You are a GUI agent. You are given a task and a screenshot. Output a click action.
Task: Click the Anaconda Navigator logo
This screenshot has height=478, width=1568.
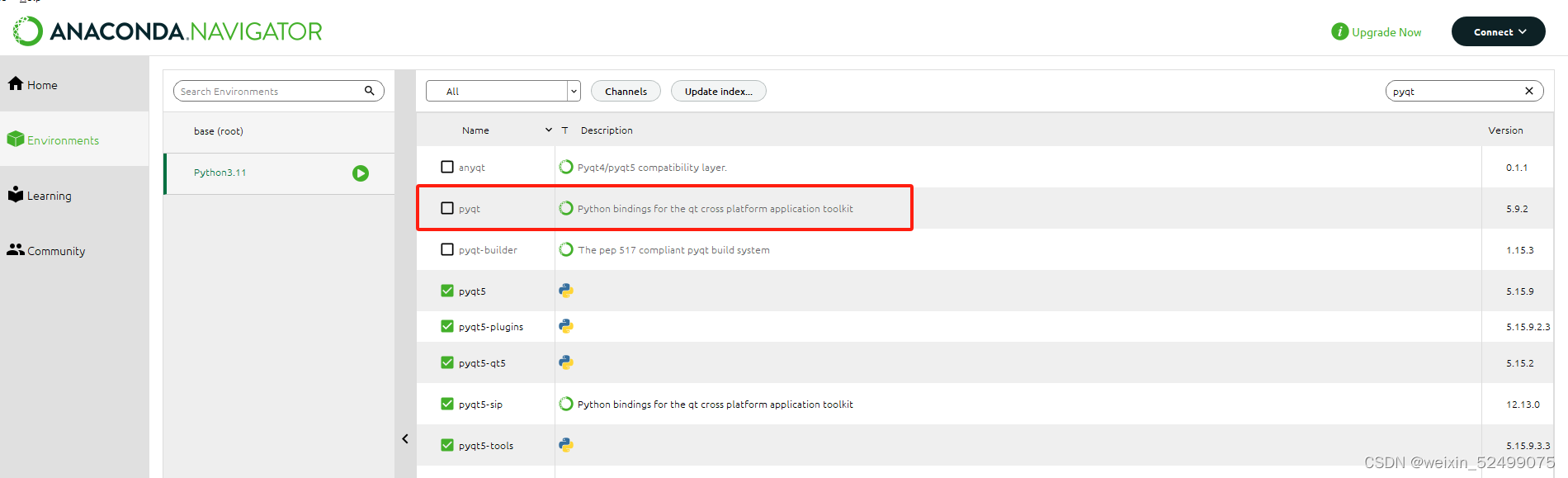(x=168, y=31)
